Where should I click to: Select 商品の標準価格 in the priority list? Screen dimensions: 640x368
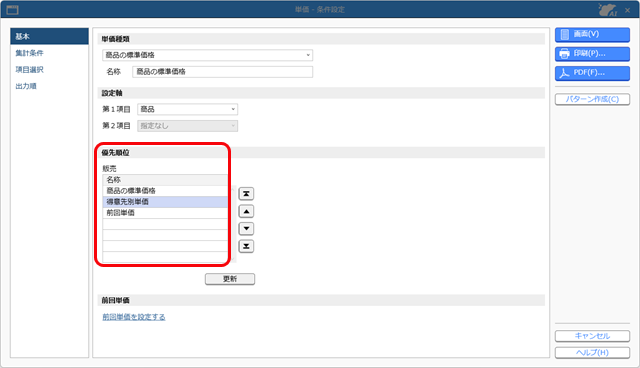pyautogui.click(x=165, y=191)
